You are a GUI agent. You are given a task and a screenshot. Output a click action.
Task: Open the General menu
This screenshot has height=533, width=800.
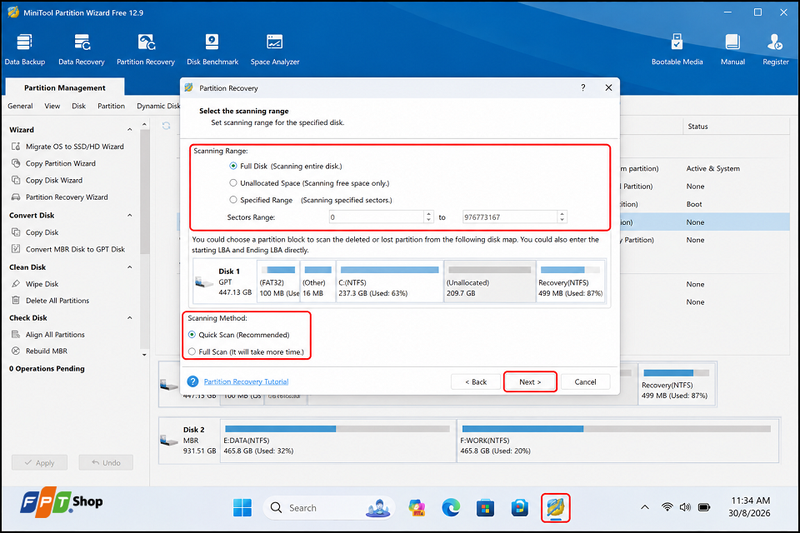(x=20, y=106)
